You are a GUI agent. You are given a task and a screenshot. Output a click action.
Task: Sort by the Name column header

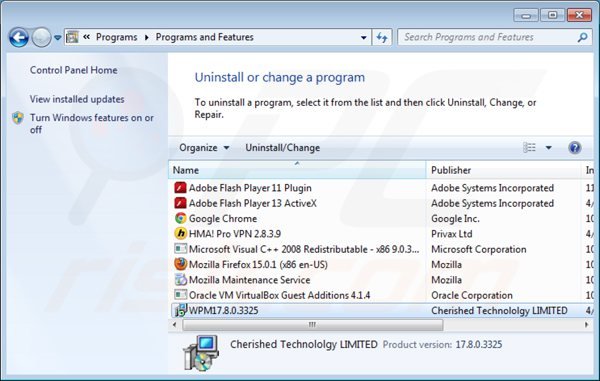(x=297, y=170)
